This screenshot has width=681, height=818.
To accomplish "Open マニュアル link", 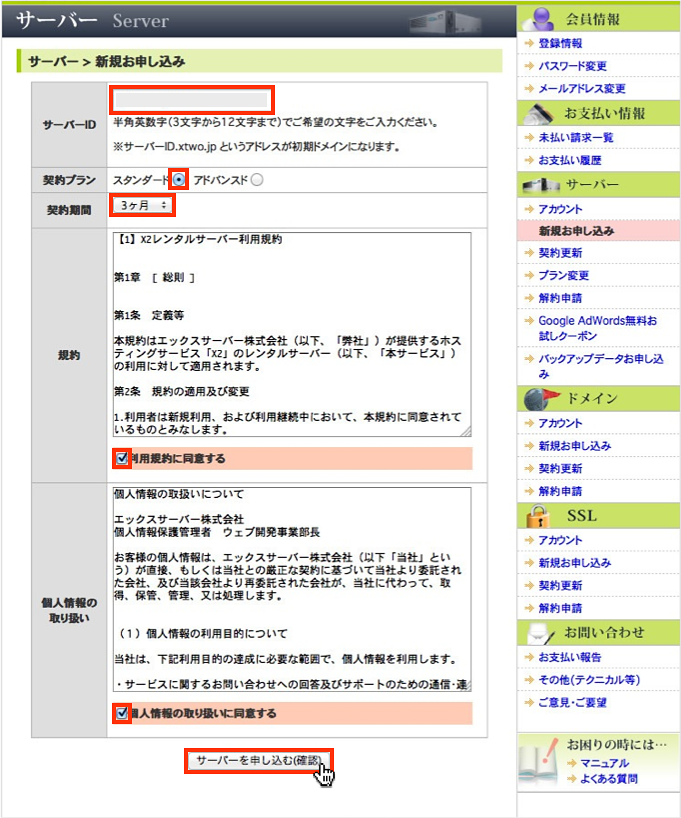I will pyautogui.click(x=604, y=763).
